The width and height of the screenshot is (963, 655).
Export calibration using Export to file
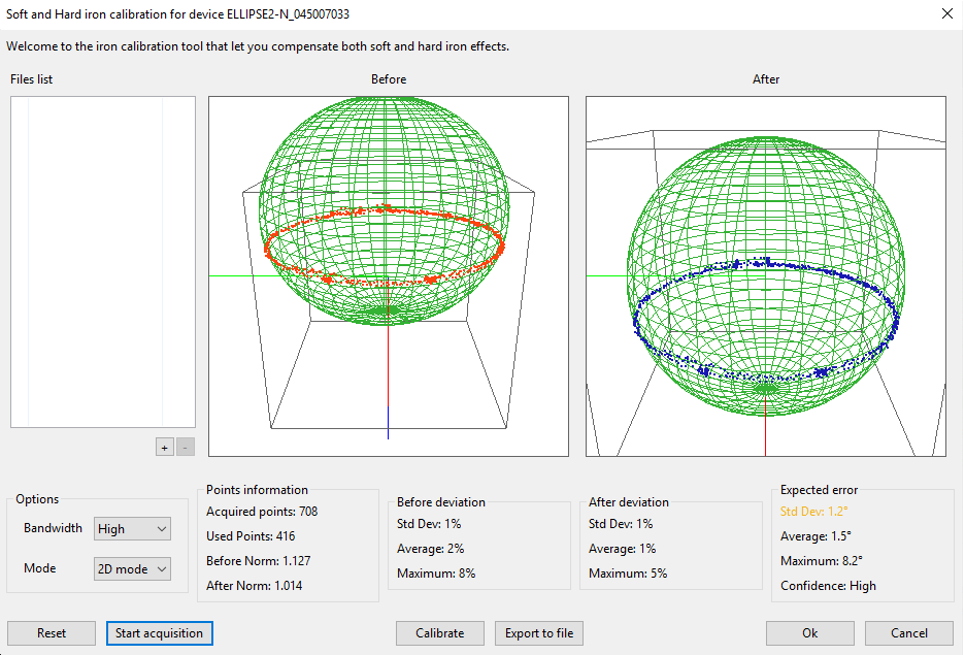click(539, 633)
